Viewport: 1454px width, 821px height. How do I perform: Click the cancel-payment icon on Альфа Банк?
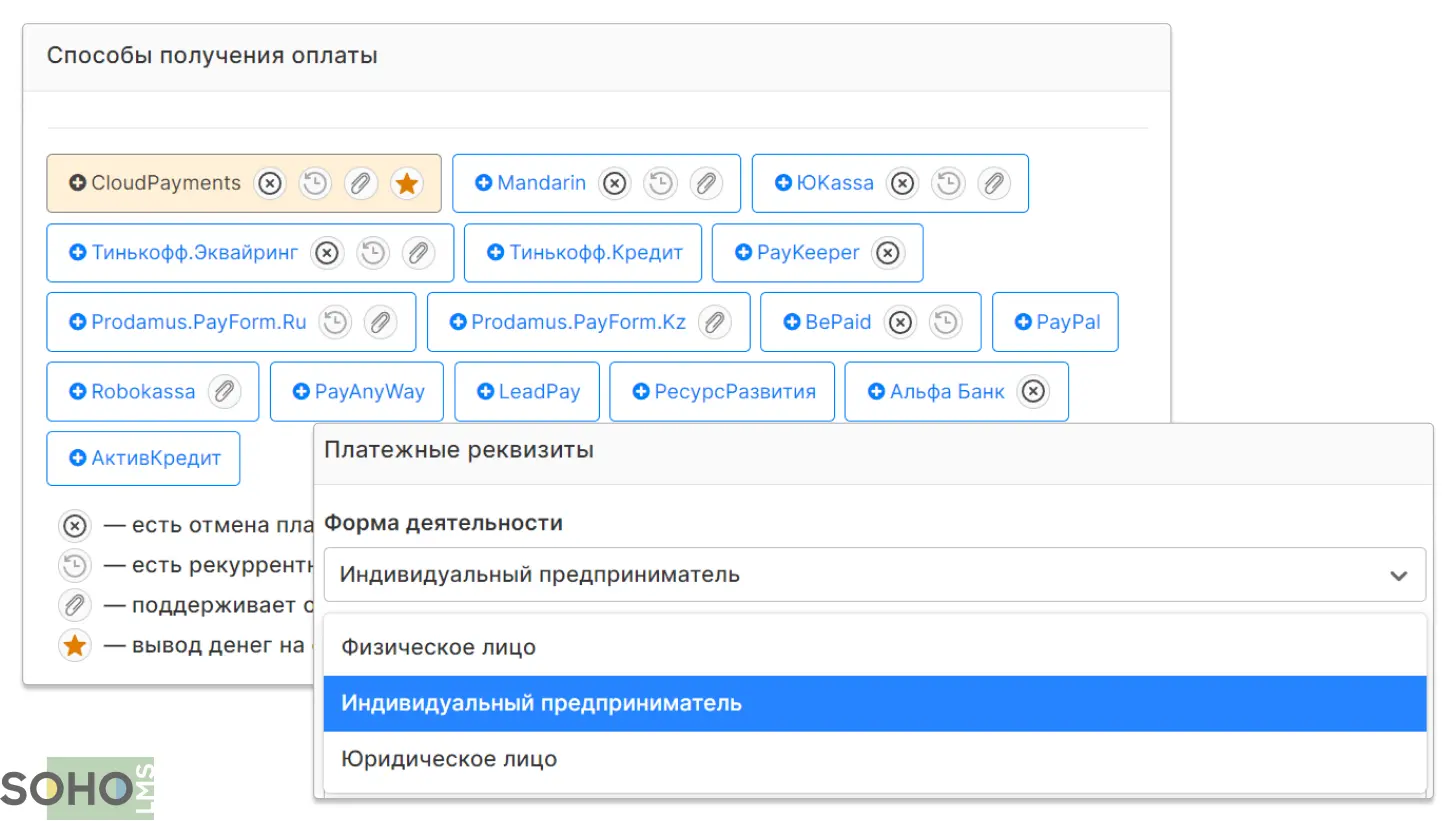(x=1034, y=392)
